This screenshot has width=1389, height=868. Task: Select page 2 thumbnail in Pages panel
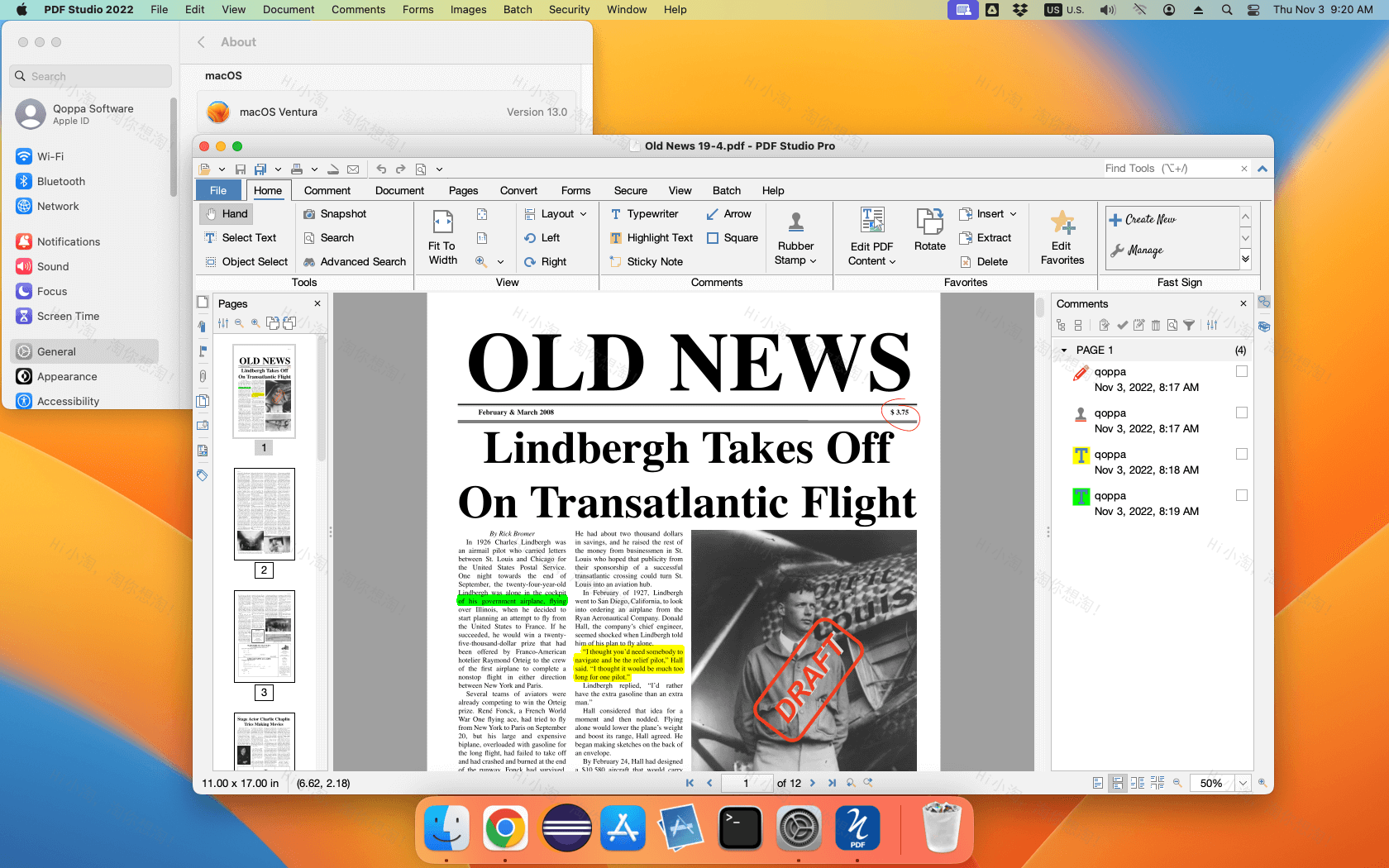(x=264, y=514)
